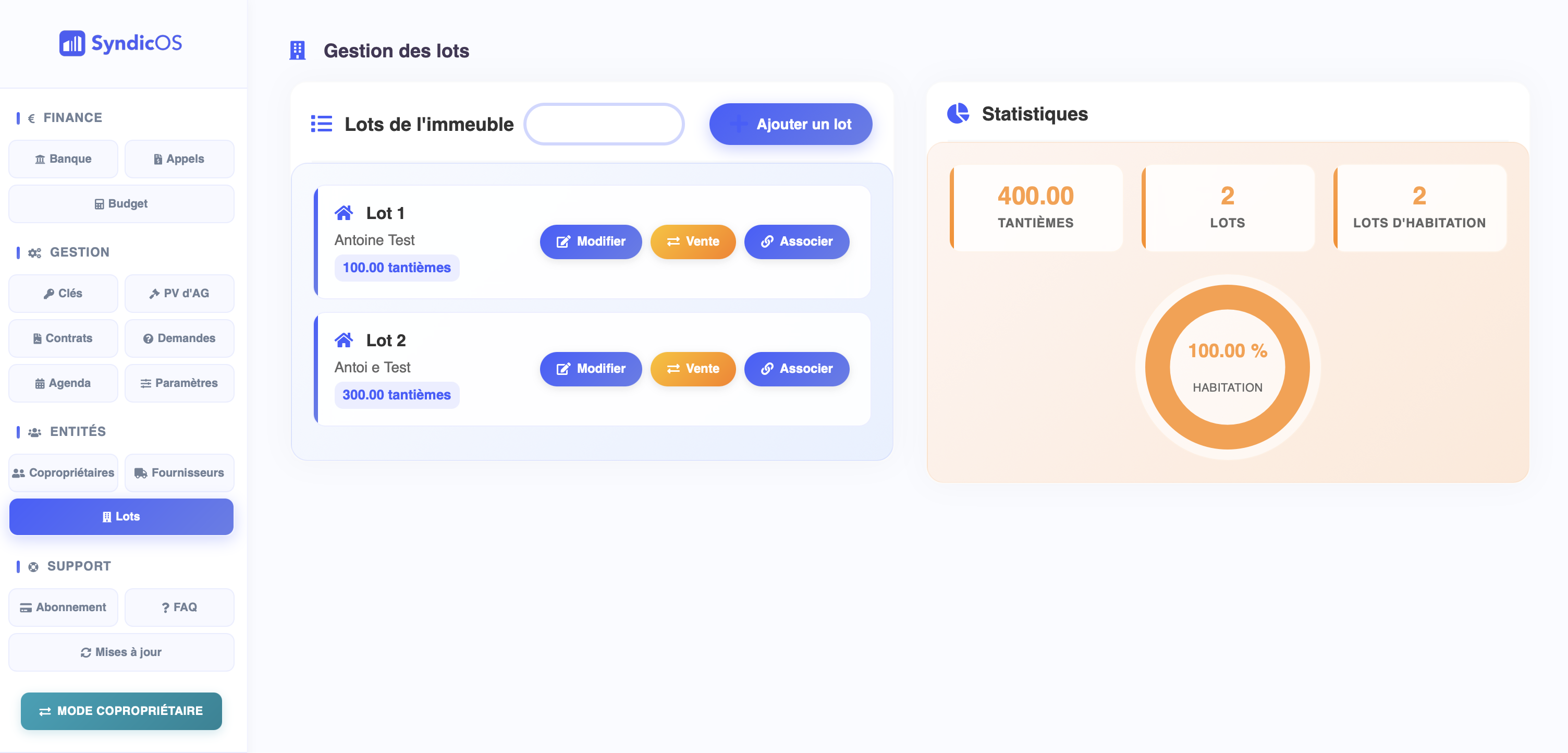Screen dimensions: 1568x753
Task: Click the people icon next to ENTITÉS
Action: pos(35,432)
